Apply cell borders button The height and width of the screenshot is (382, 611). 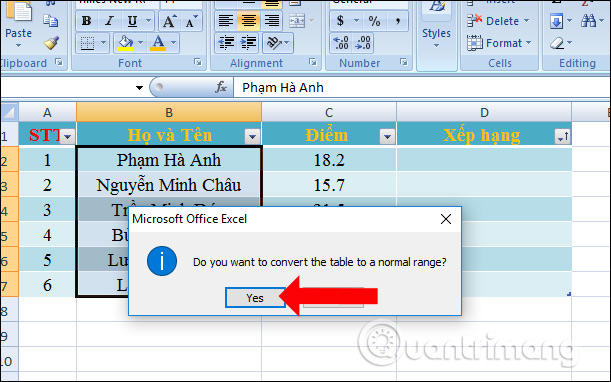tap(87, 43)
